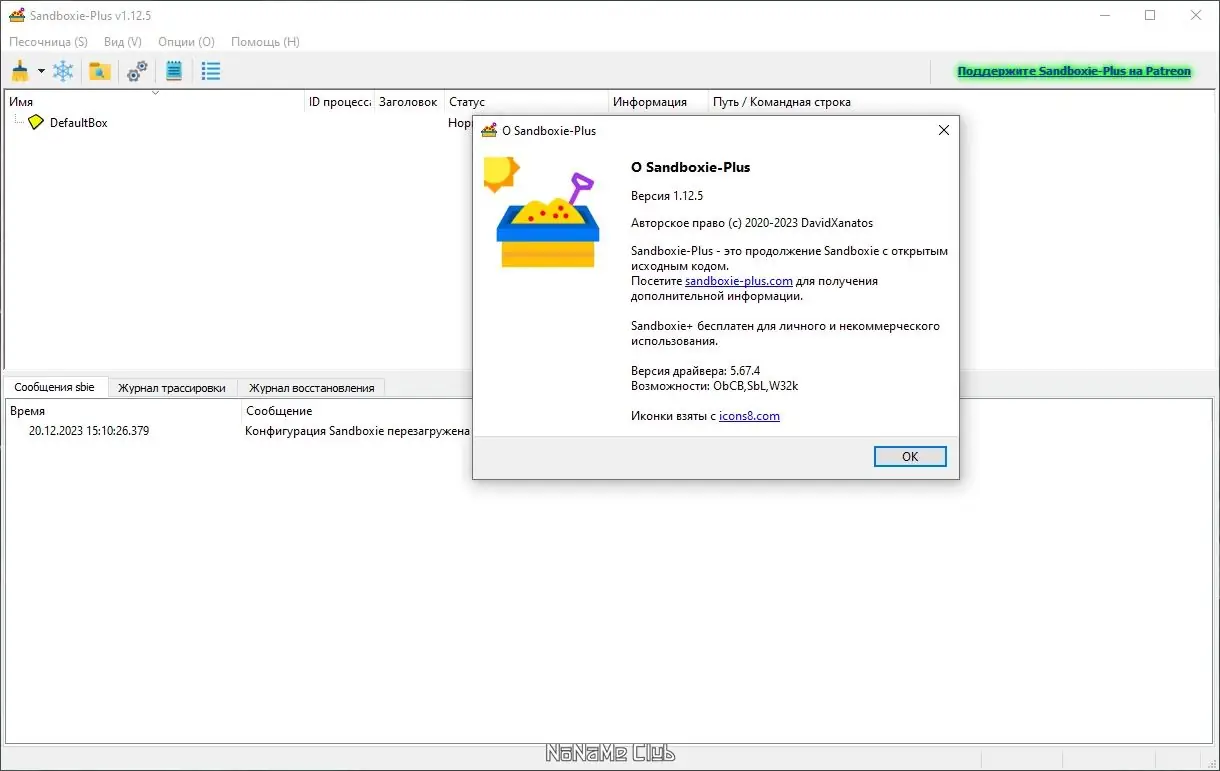Screen dimensions: 1220x771
Task: Click the list view toolbar icon
Action: [211, 71]
